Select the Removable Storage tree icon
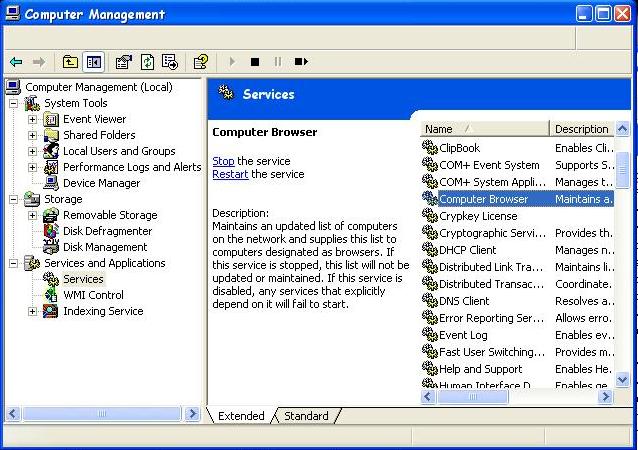The width and height of the screenshot is (638, 450). (51, 215)
